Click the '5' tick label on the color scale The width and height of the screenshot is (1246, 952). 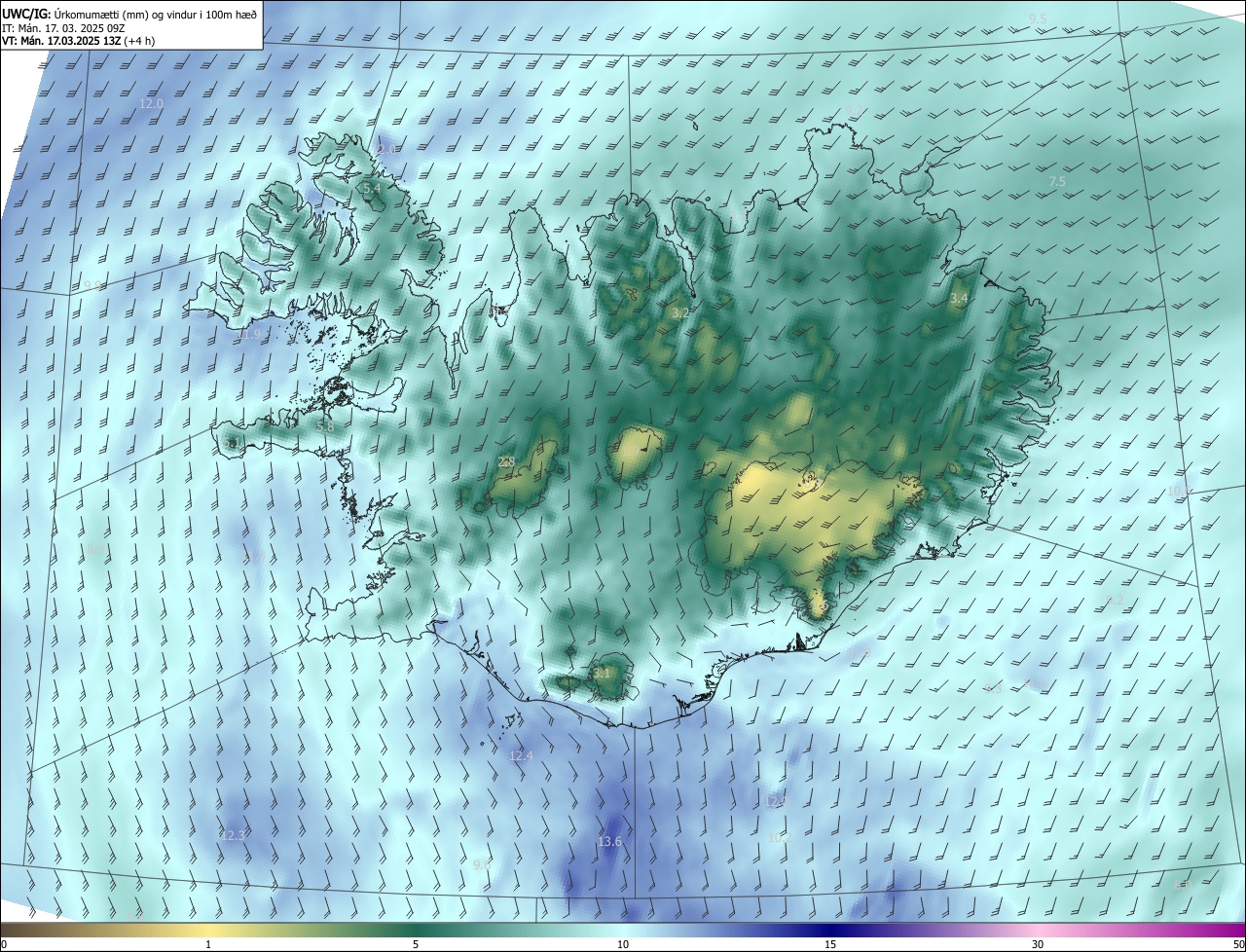tap(416, 944)
